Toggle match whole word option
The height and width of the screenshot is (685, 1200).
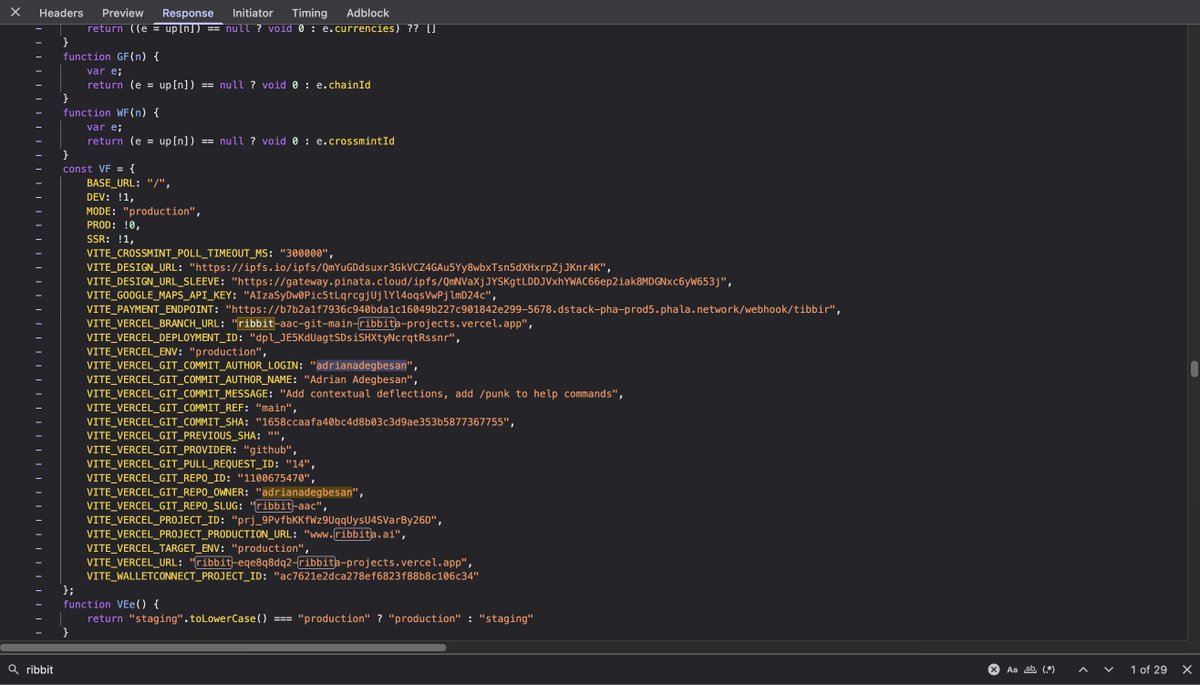point(1030,669)
